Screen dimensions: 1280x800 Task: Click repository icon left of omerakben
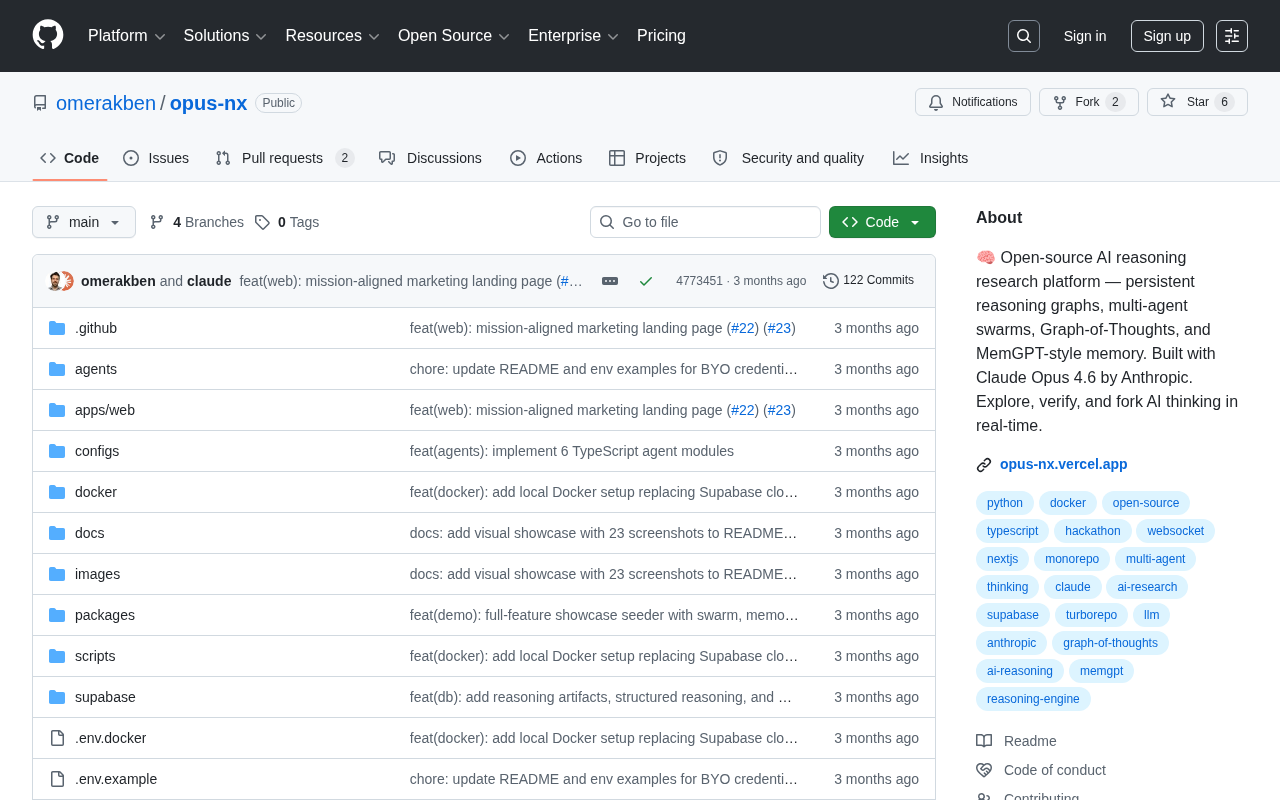[40, 103]
